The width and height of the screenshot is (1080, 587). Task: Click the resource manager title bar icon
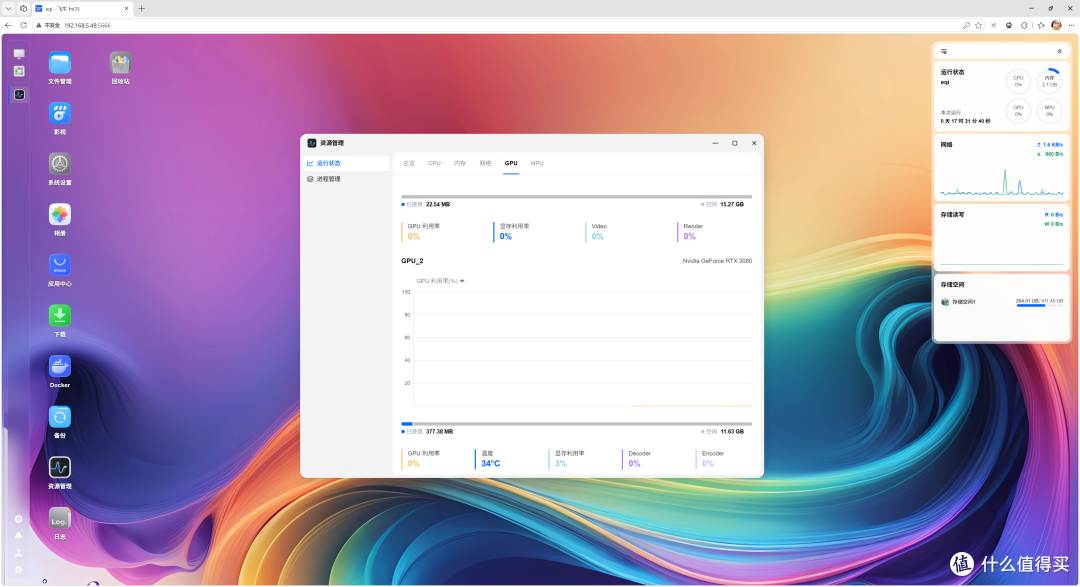click(x=311, y=143)
